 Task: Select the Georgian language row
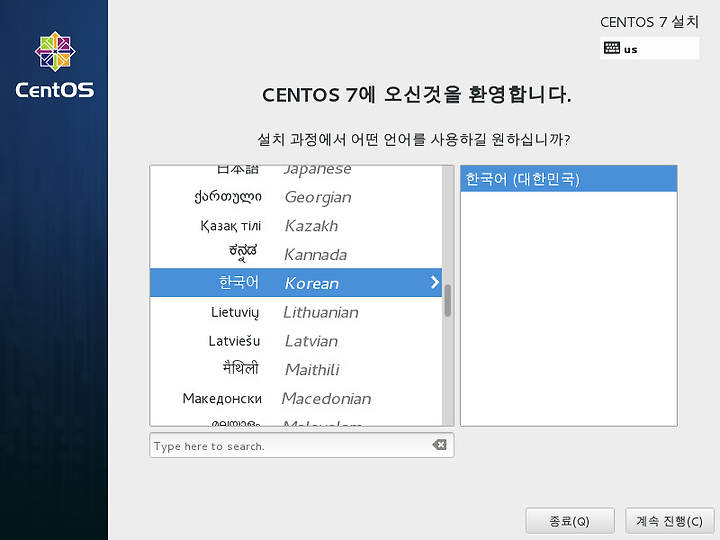pyautogui.click(x=296, y=197)
